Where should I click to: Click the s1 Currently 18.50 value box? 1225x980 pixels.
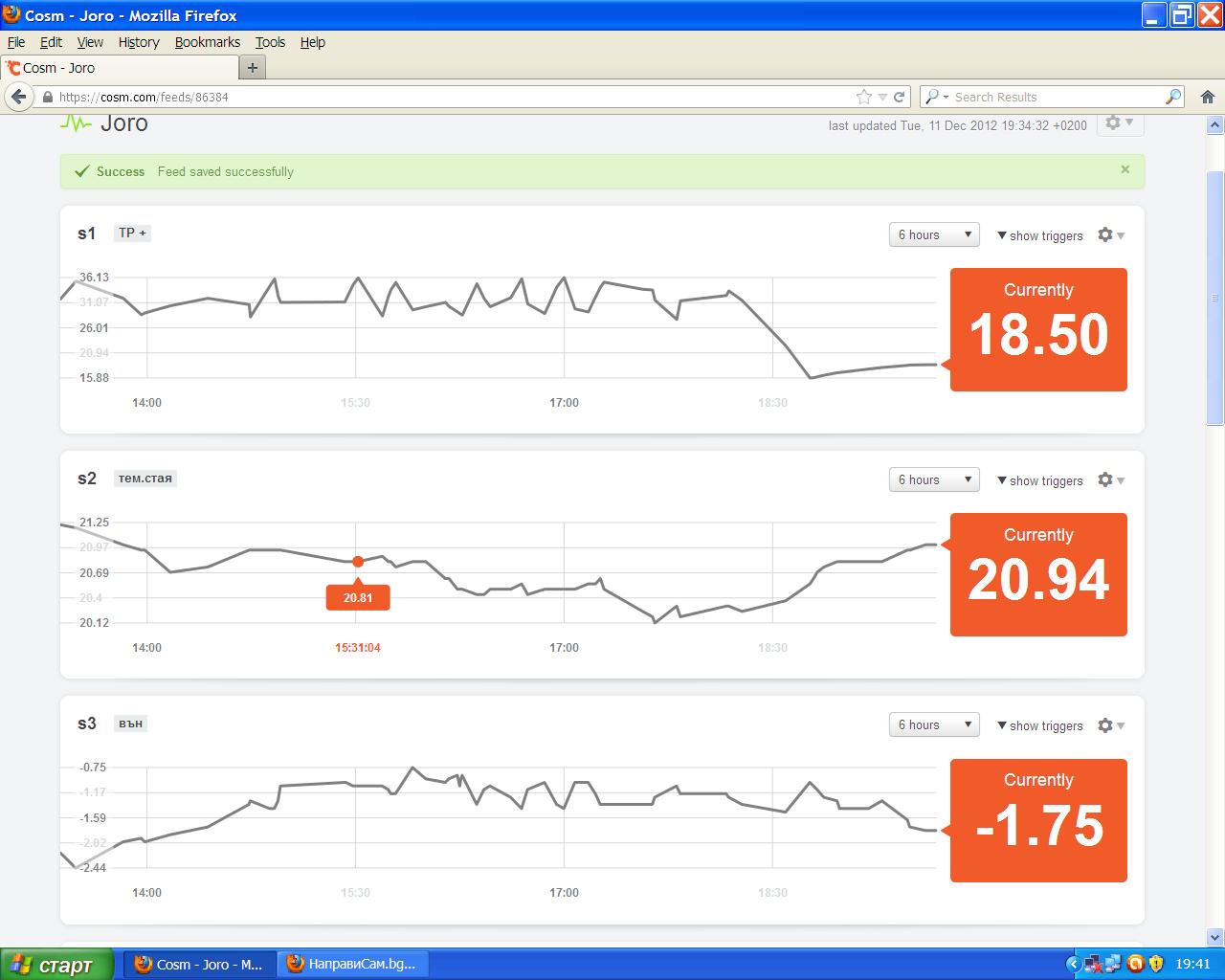pyautogui.click(x=1038, y=329)
